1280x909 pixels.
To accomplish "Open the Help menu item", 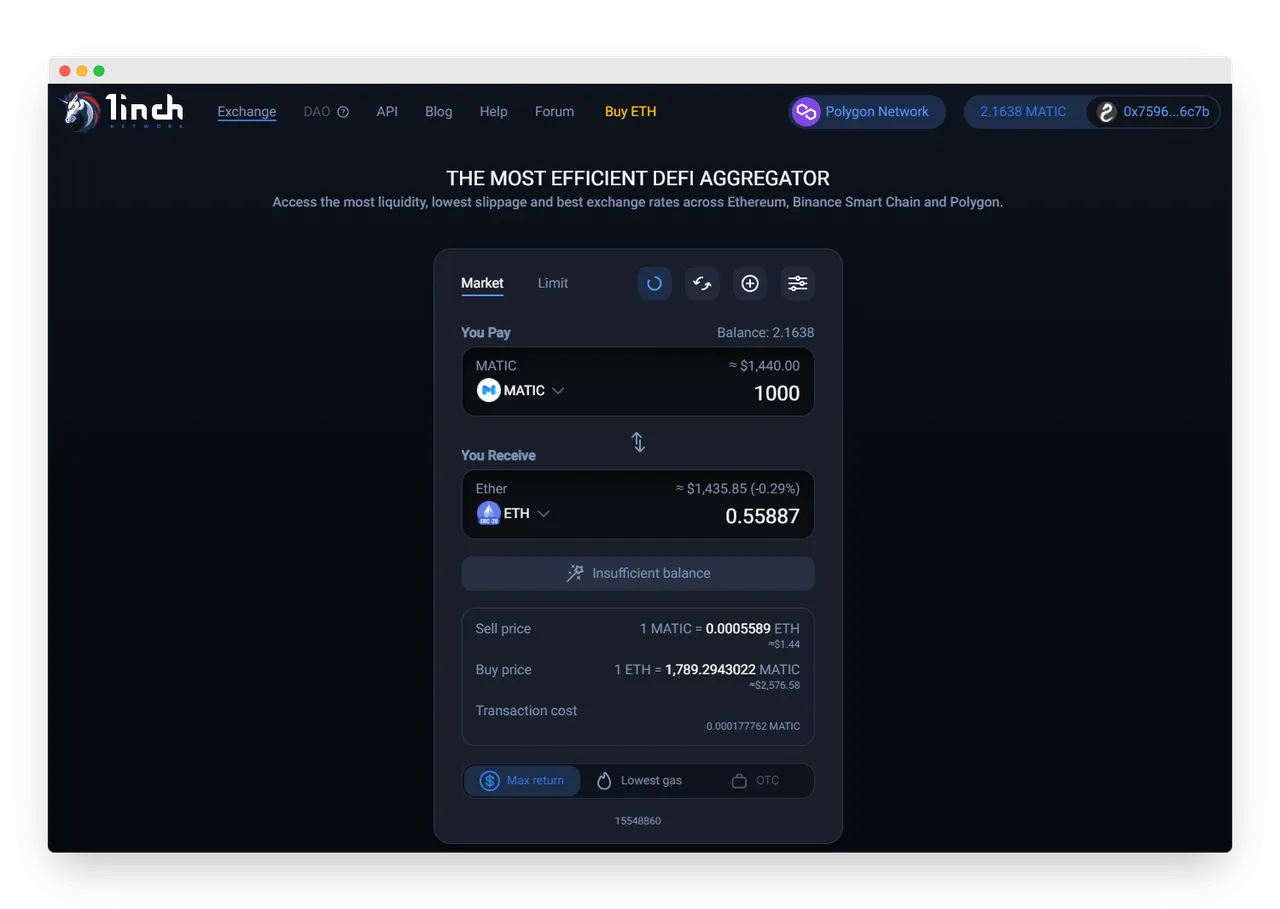I will point(494,112).
